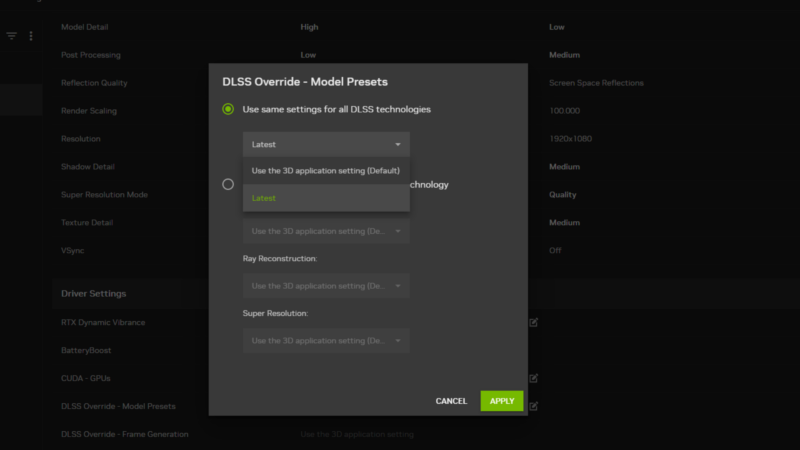This screenshot has width=800, height=450.
Task: Select the second radio option for per-technology settings
Action: [x=228, y=184]
